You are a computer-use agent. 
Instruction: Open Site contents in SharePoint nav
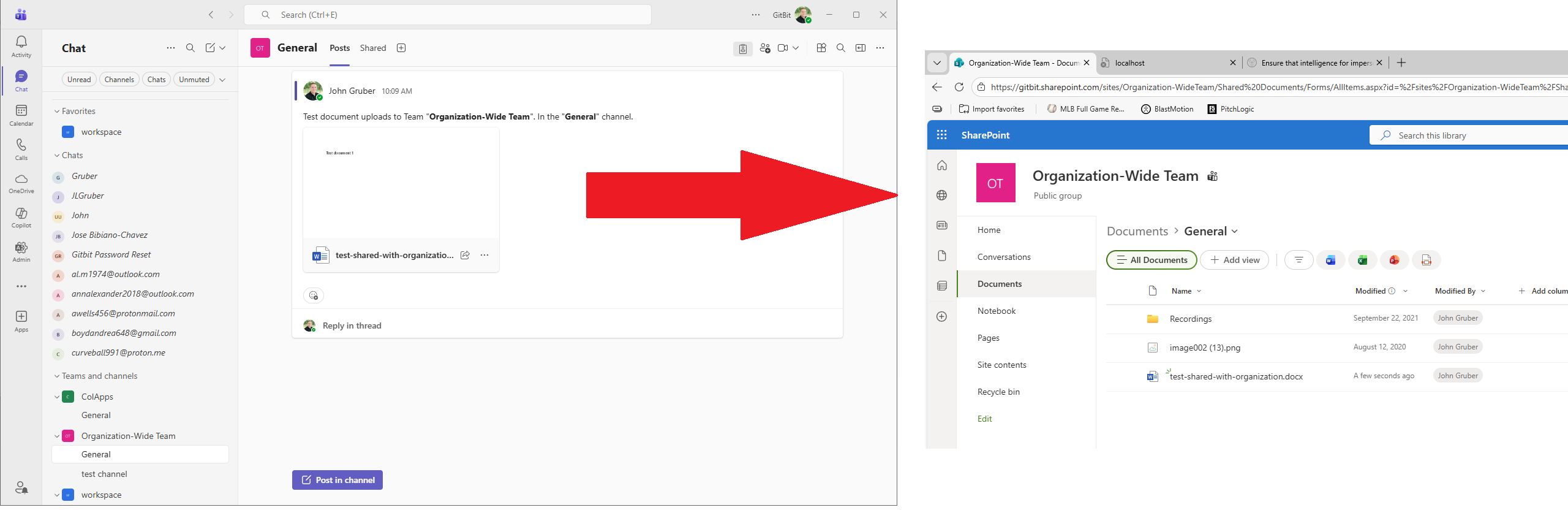1002,365
